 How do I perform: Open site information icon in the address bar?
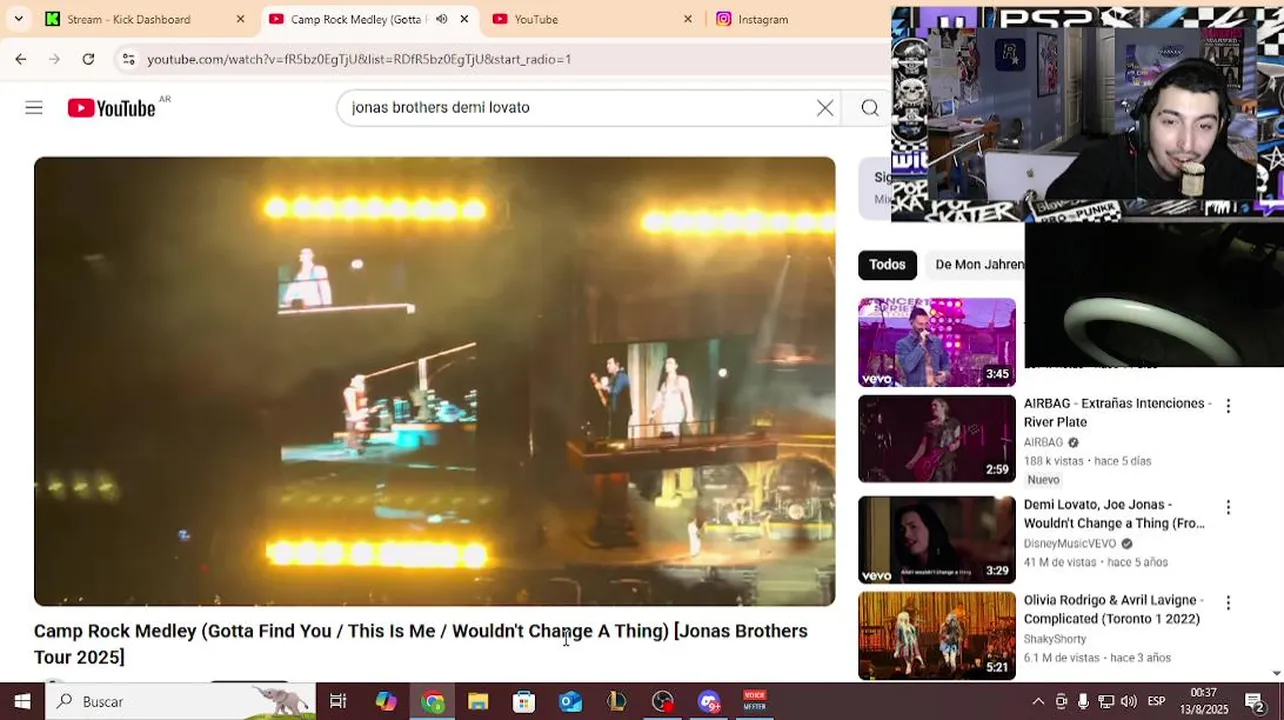128,59
